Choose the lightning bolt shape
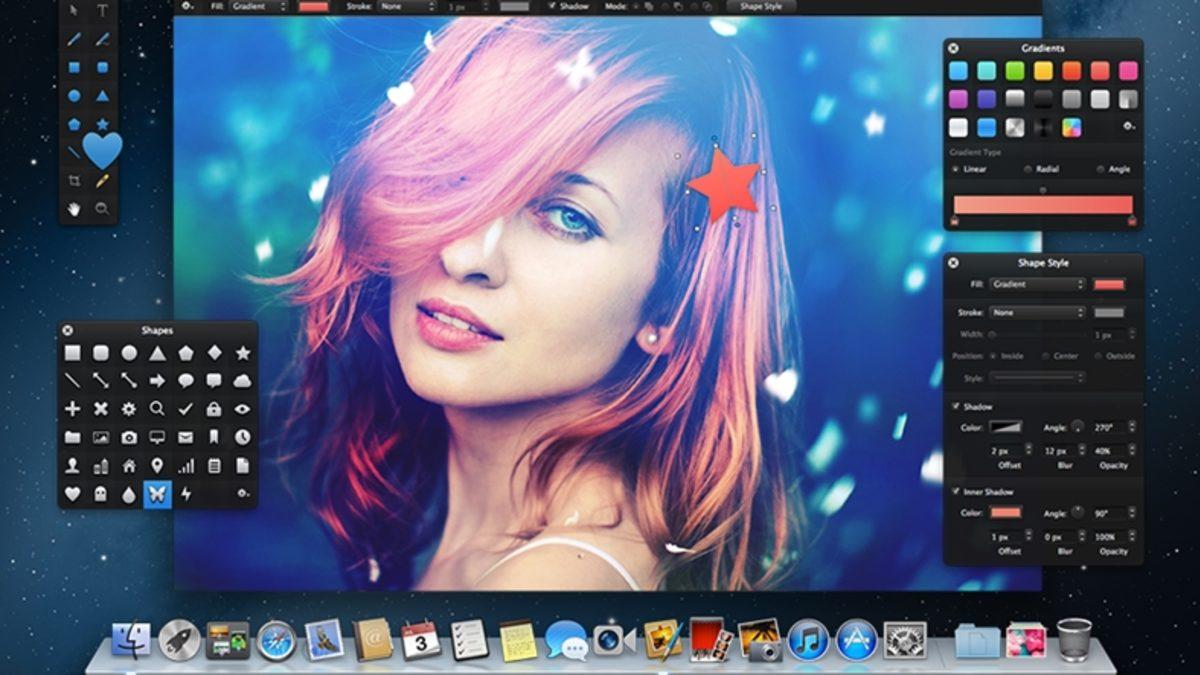 coord(185,494)
